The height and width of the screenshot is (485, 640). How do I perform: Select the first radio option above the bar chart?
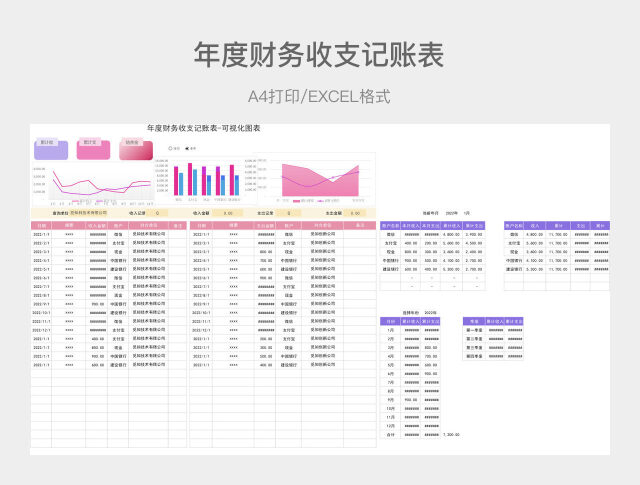coord(172,148)
